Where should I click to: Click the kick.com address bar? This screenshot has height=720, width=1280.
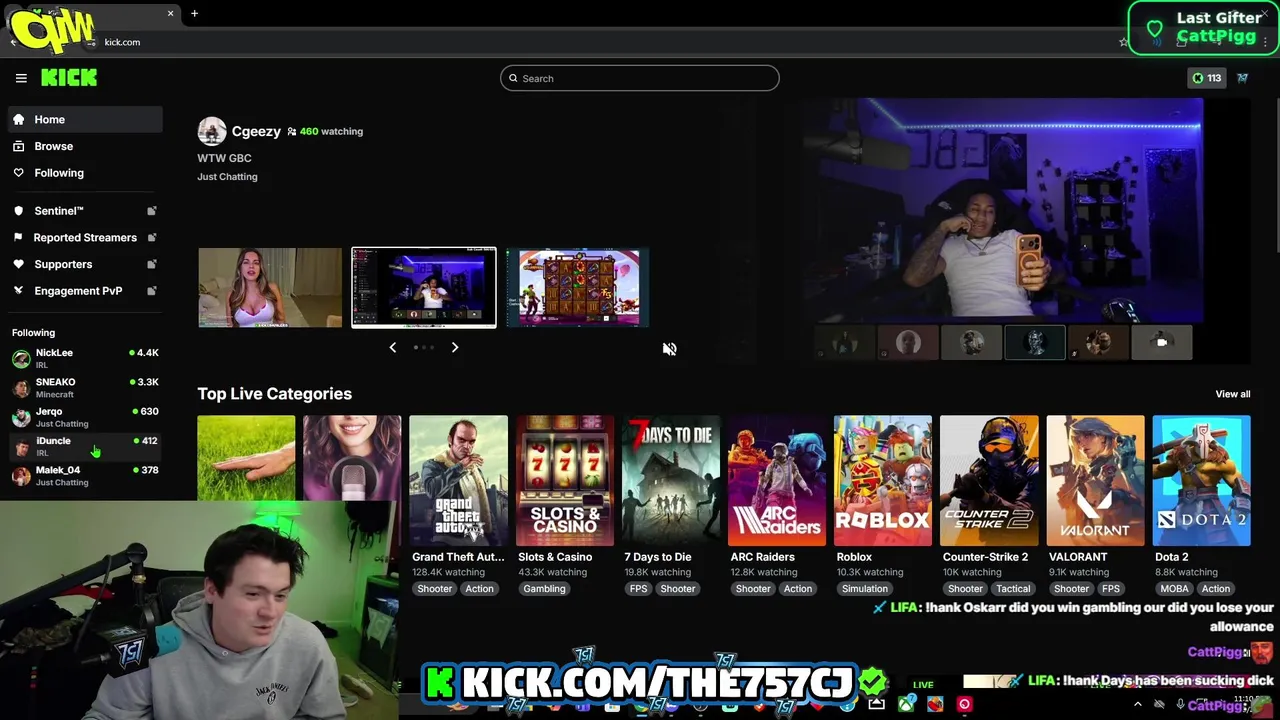[600, 42]
